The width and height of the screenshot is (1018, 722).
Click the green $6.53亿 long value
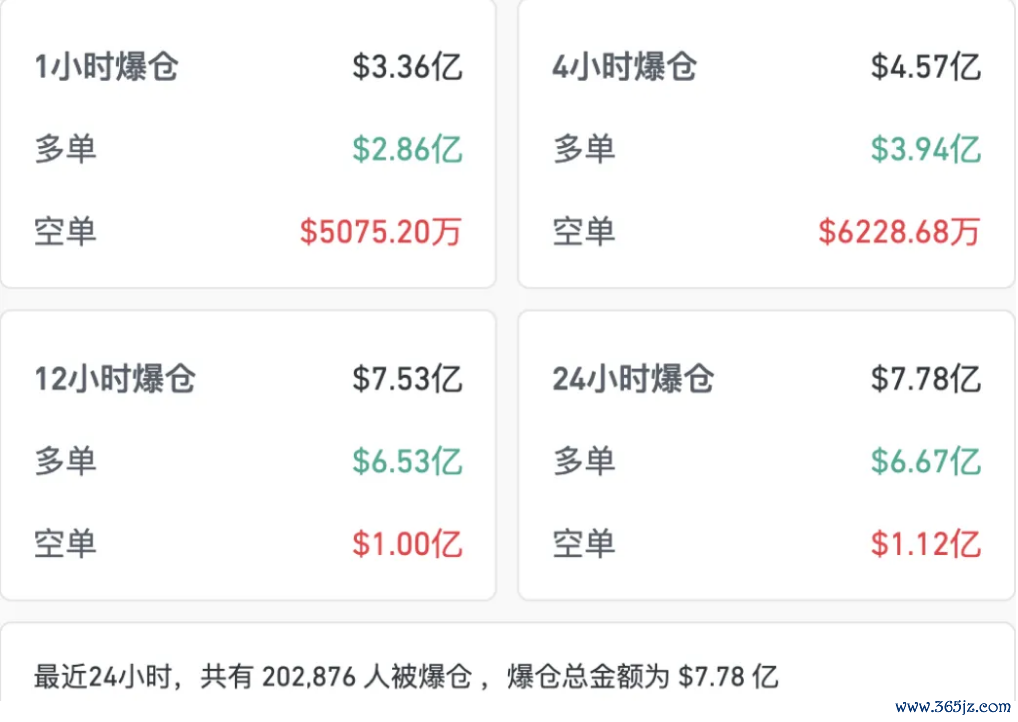click(x=407, y=462)
